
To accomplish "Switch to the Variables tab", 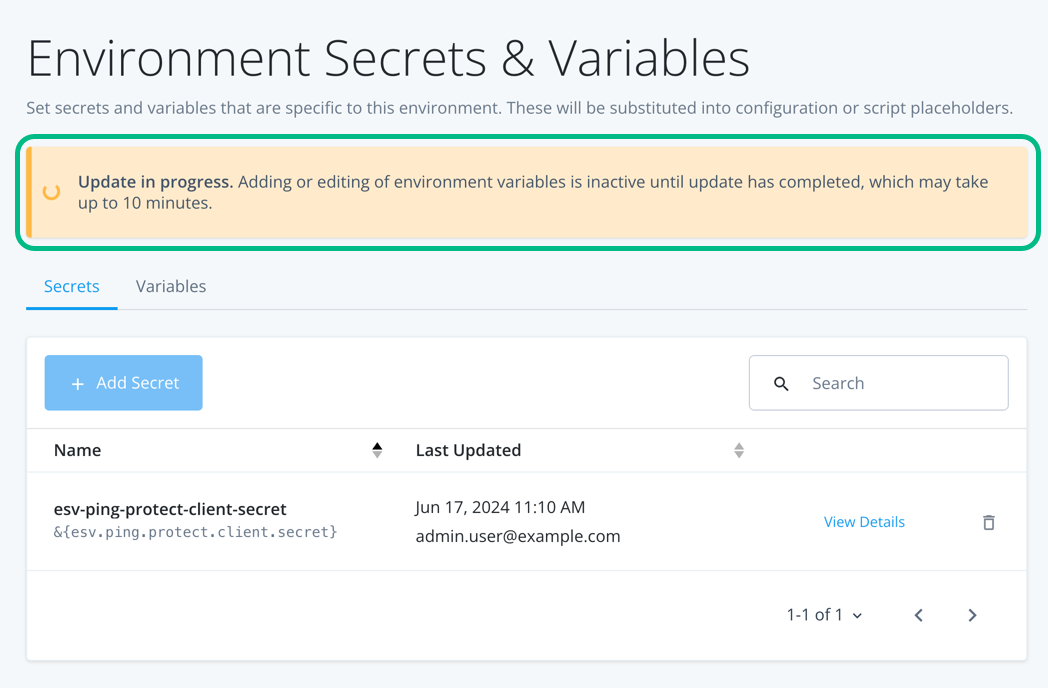I will pyautogui.click(x=171, y=286).
